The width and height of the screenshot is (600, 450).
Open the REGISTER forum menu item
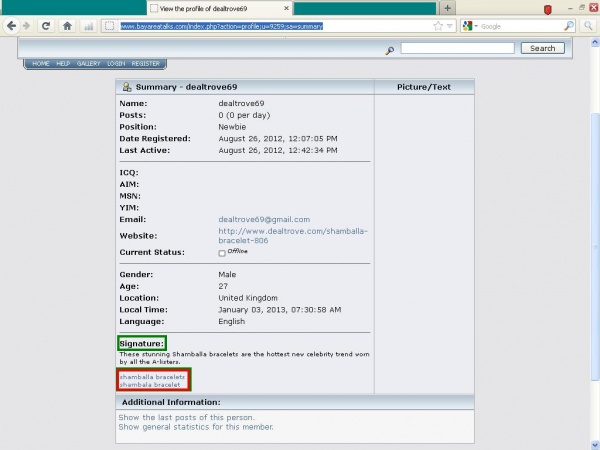(145, 64)
